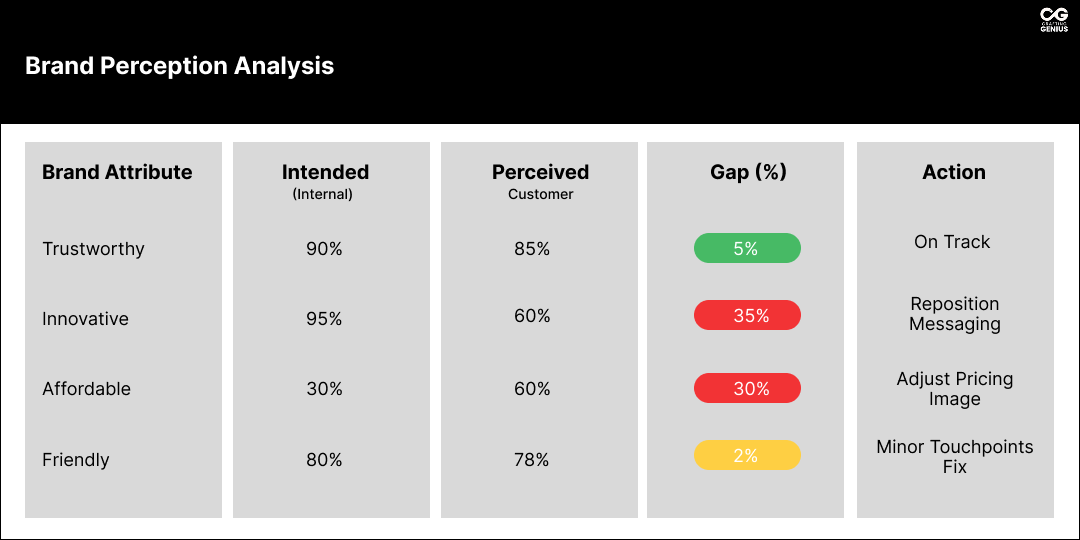This screenshot has width=1080, height=540.
Task: Select the Trustworthy attribute row label
Action: (x=93, y=249)
